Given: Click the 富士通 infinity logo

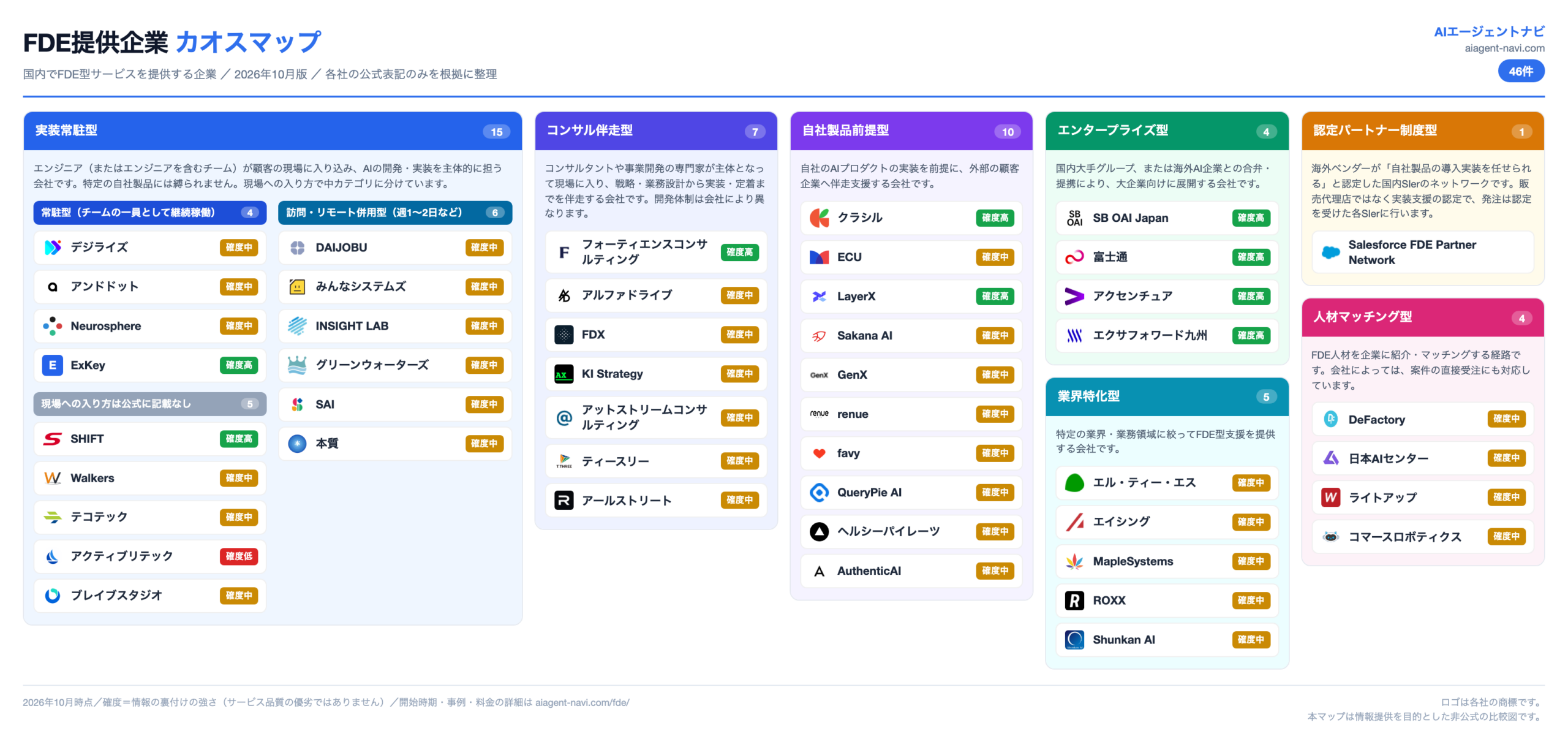Looking at the screenshot, I should tap(1075, 257).
